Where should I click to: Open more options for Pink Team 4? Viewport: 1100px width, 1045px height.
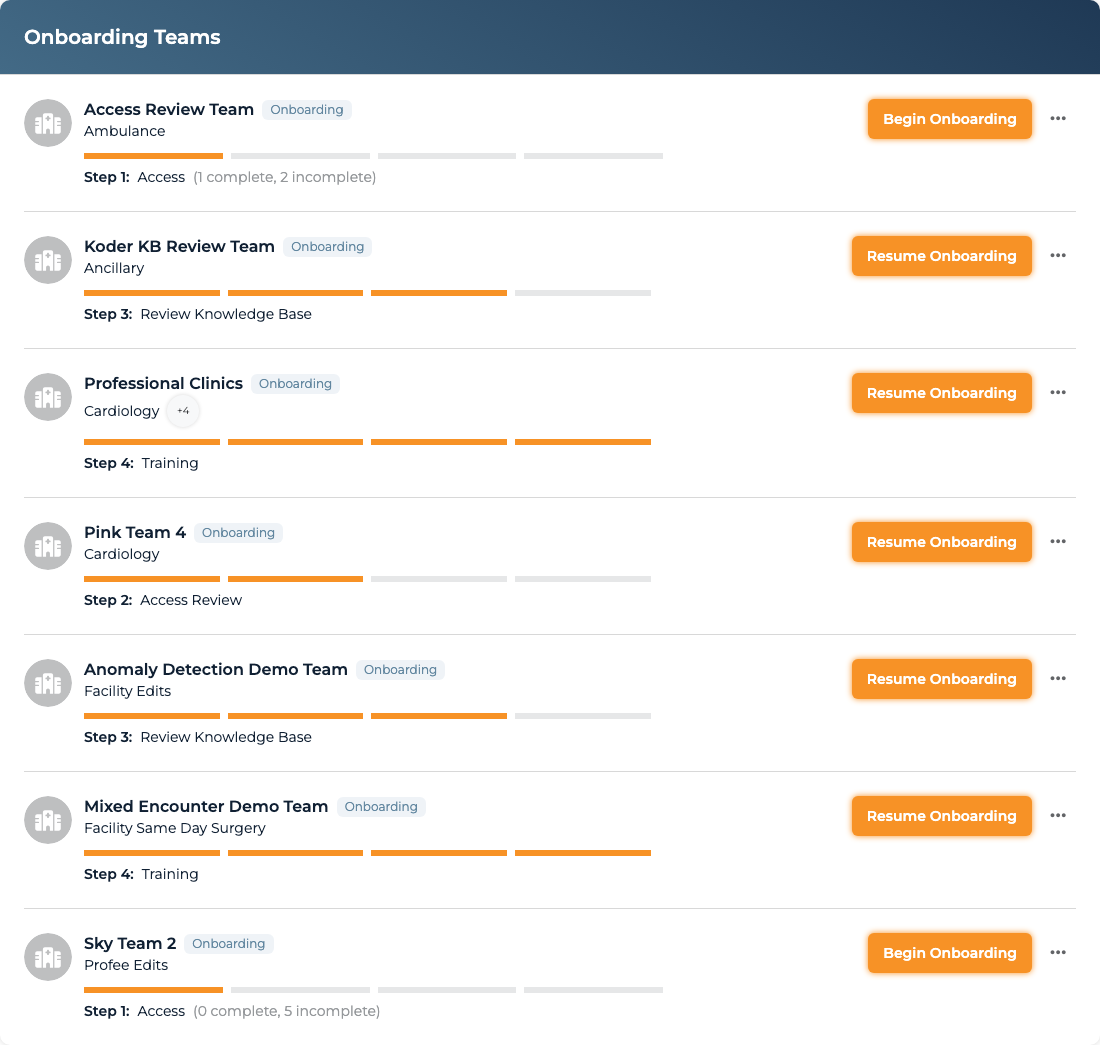coord(1058,541)
